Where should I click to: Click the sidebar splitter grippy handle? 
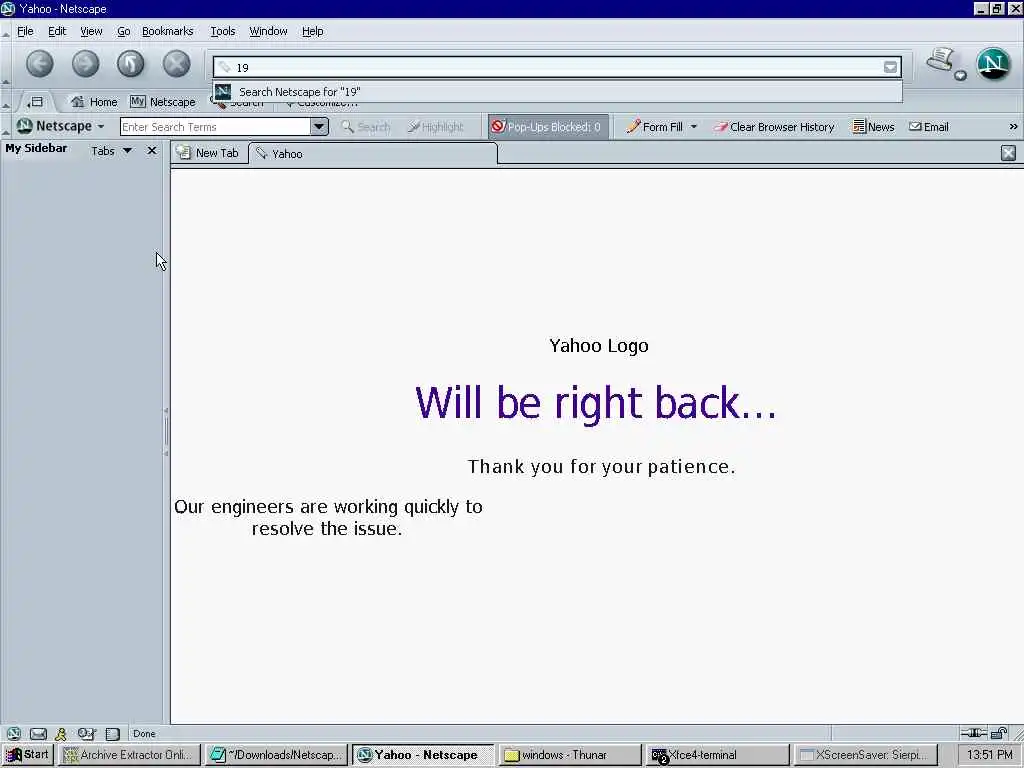(167, 432)
